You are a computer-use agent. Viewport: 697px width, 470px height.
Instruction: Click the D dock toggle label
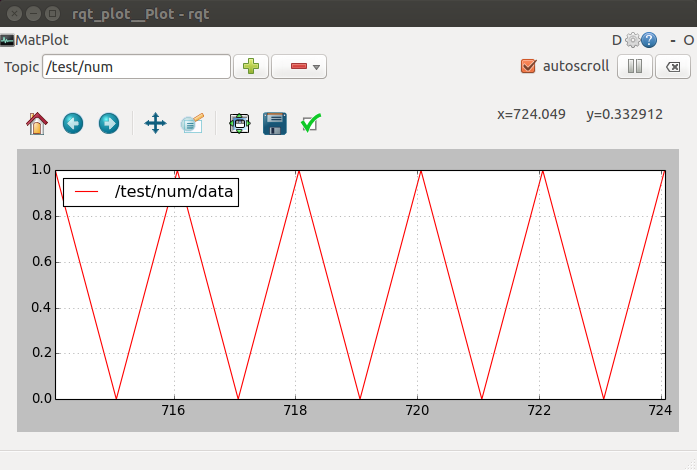point(617,40)
